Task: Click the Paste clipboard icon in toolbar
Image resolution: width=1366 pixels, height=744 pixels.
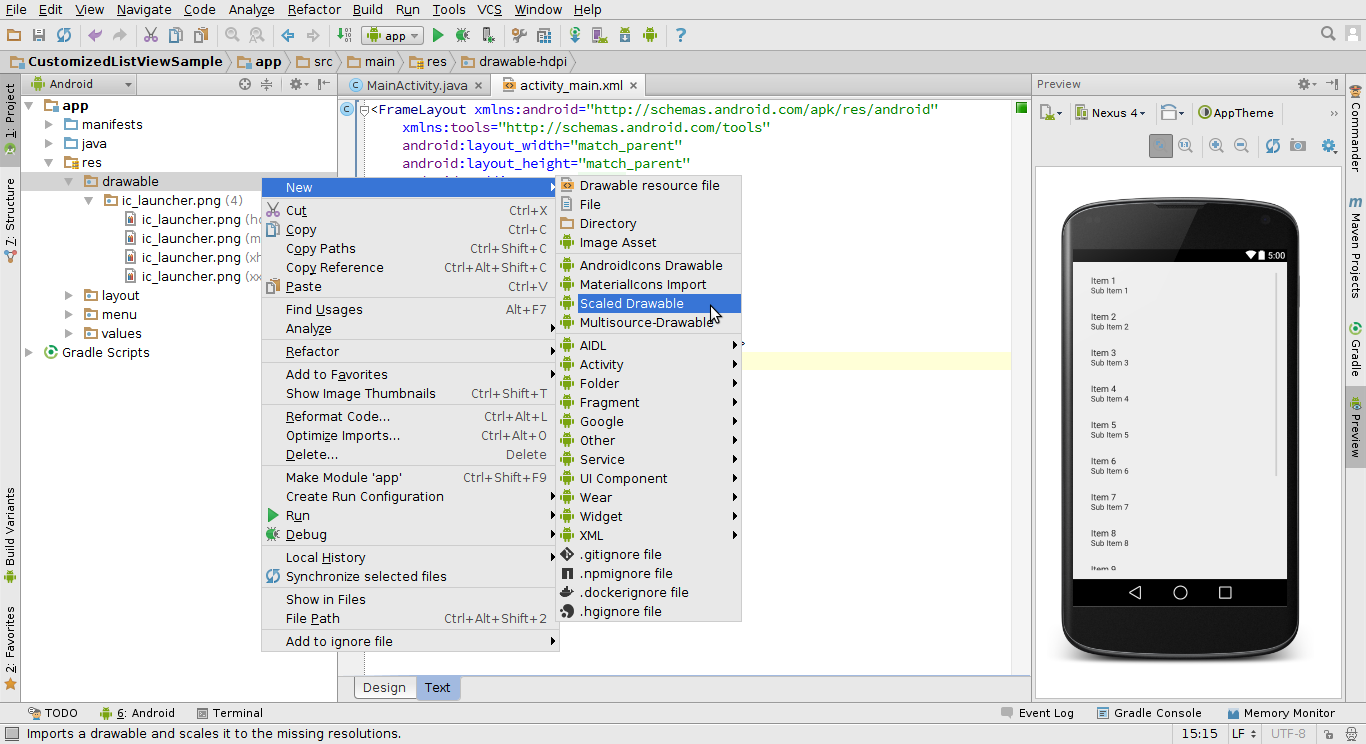Action: click(201, 35)
